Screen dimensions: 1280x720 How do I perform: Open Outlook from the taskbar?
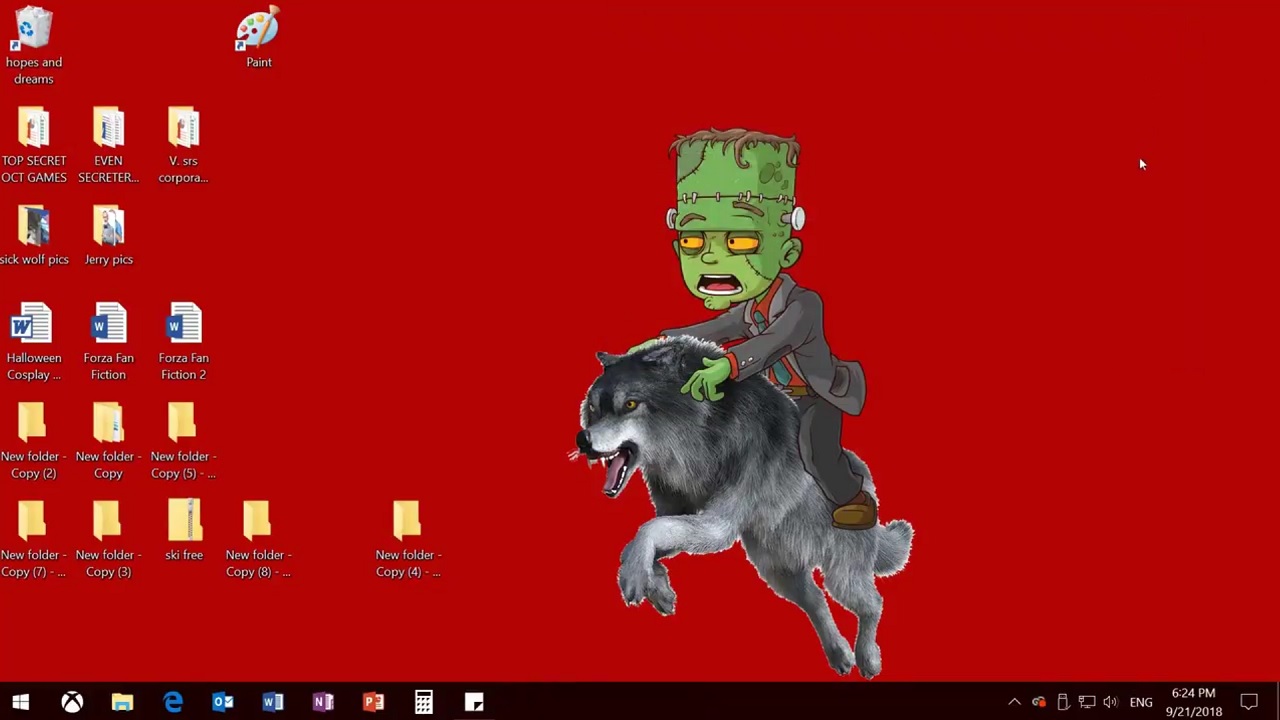223,702
